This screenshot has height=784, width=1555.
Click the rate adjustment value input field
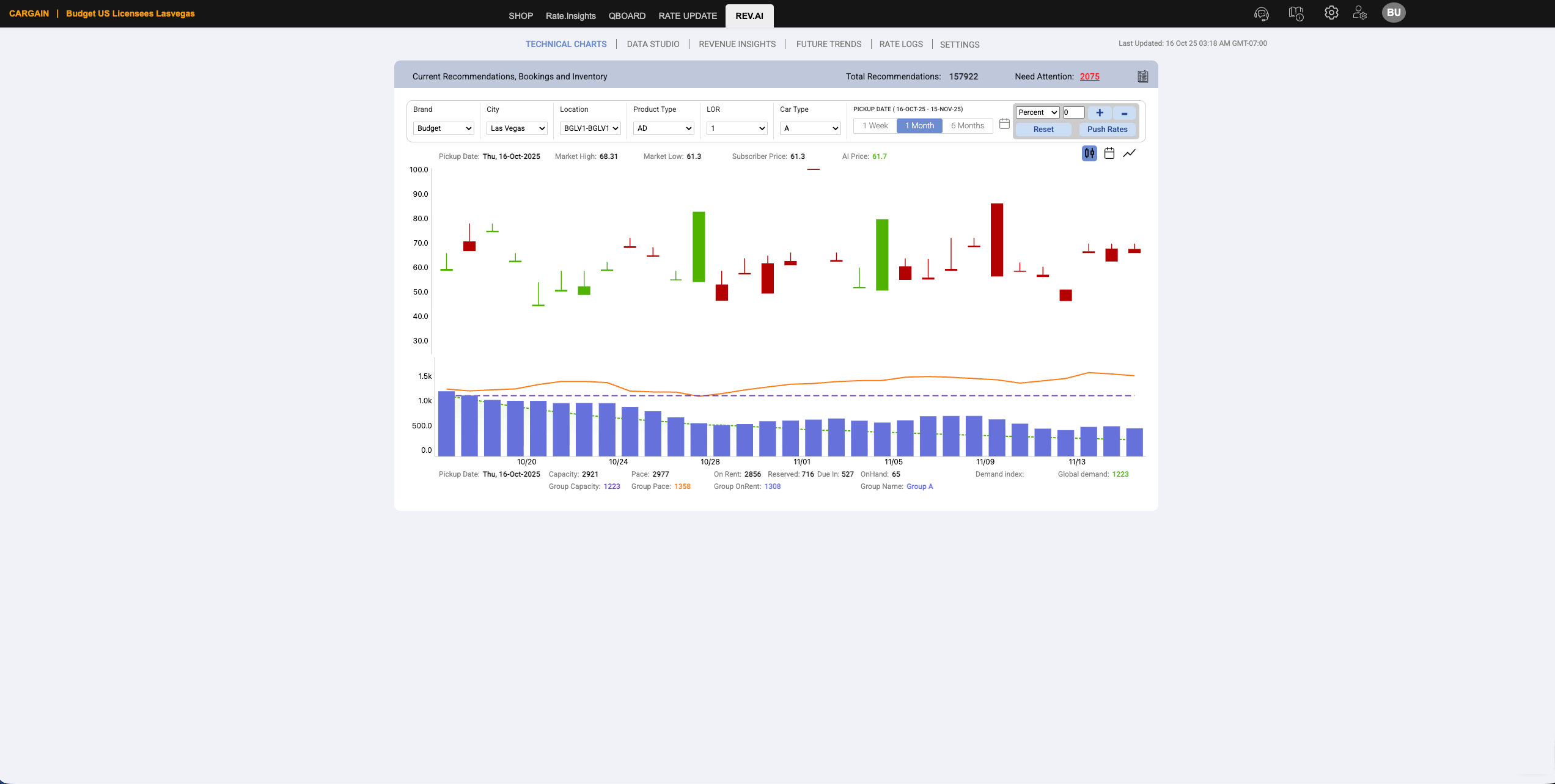click(x=1073, y=112)
